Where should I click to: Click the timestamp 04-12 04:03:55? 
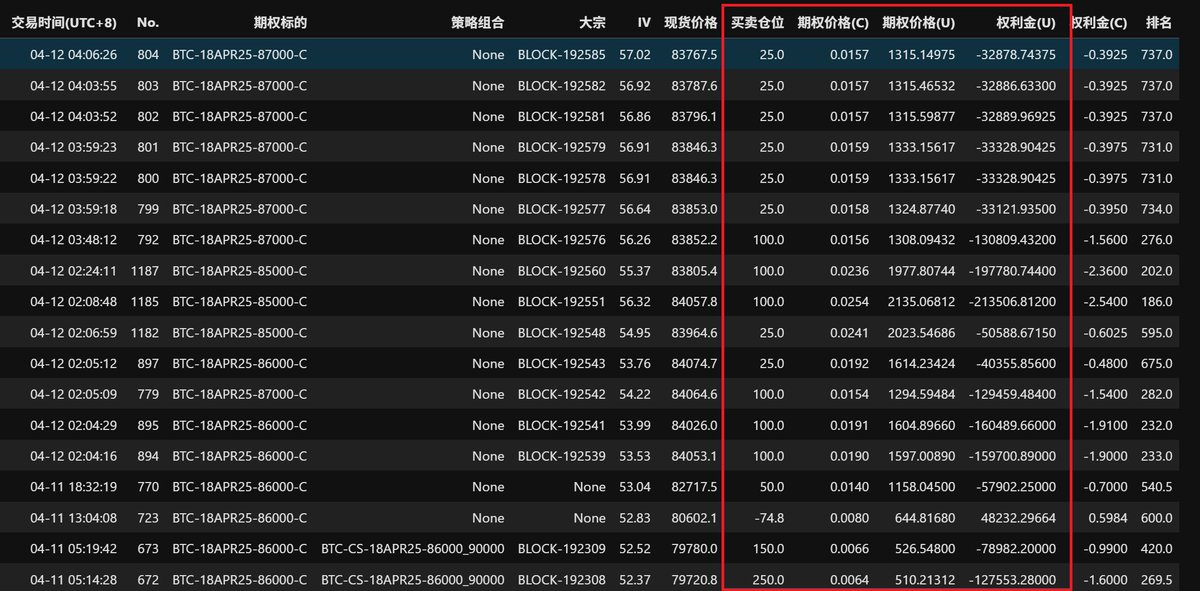click(74, 85)
